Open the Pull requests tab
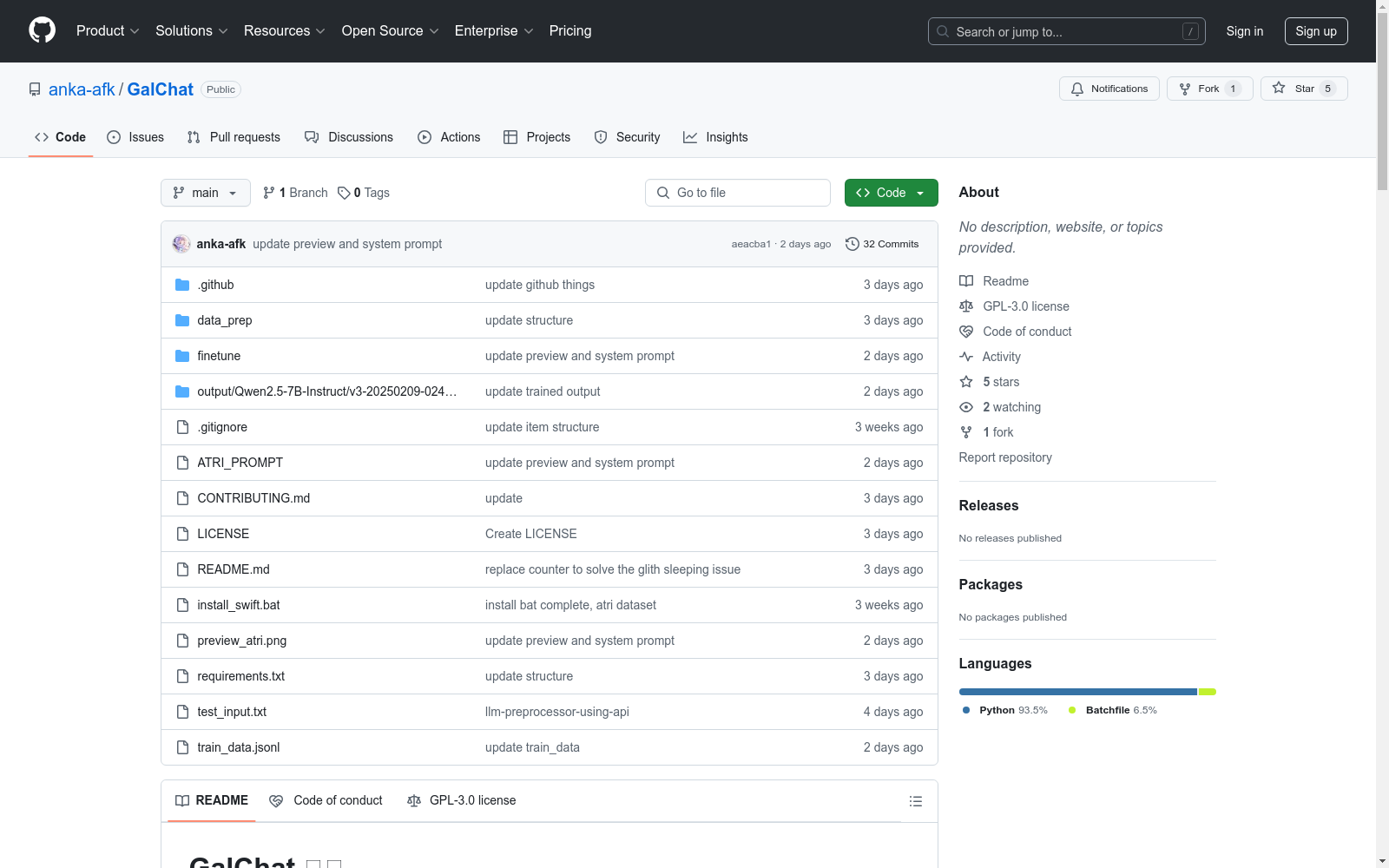 click(x=234, y=137)
